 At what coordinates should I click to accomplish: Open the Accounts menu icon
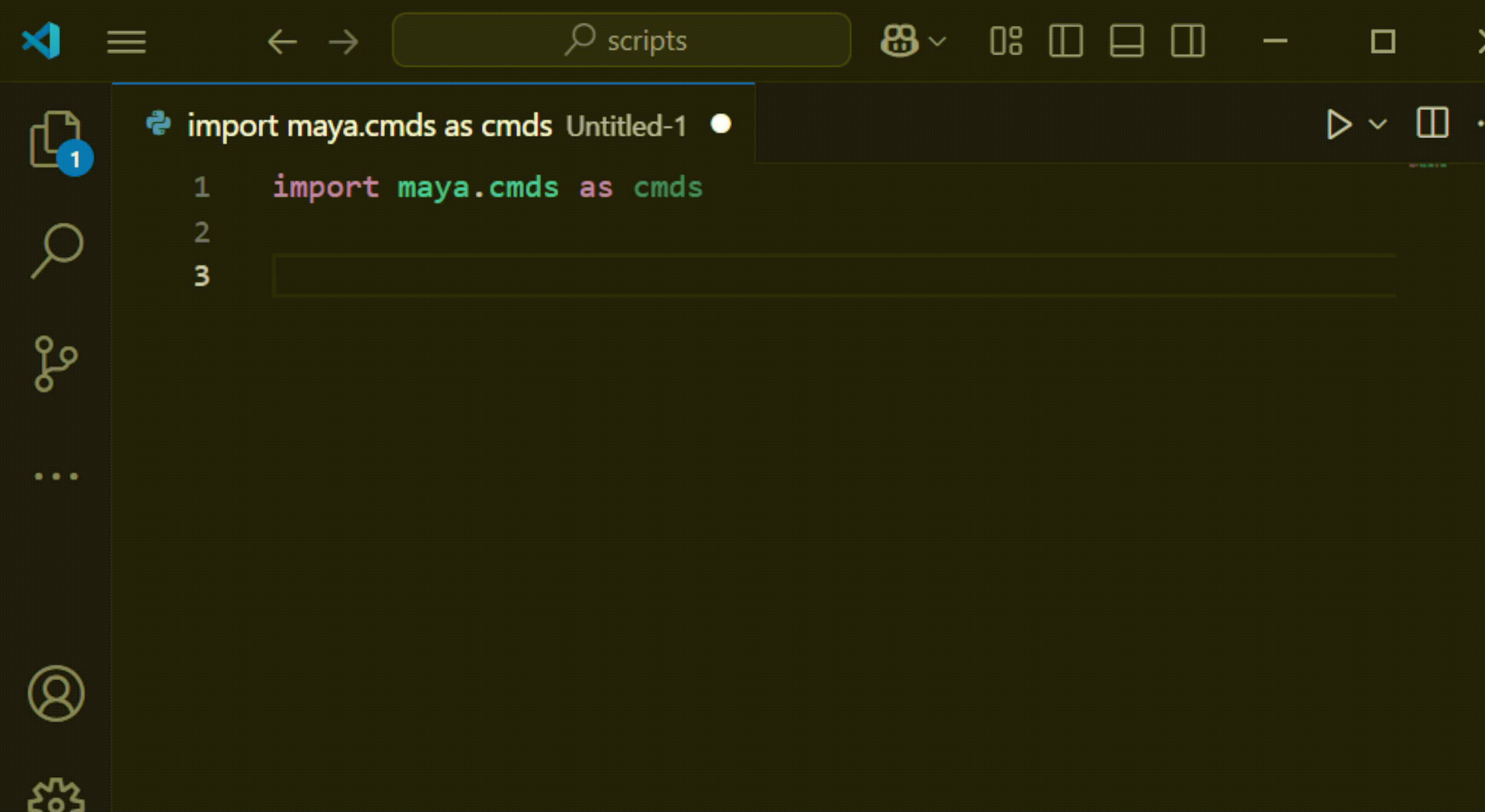point(56,693)
